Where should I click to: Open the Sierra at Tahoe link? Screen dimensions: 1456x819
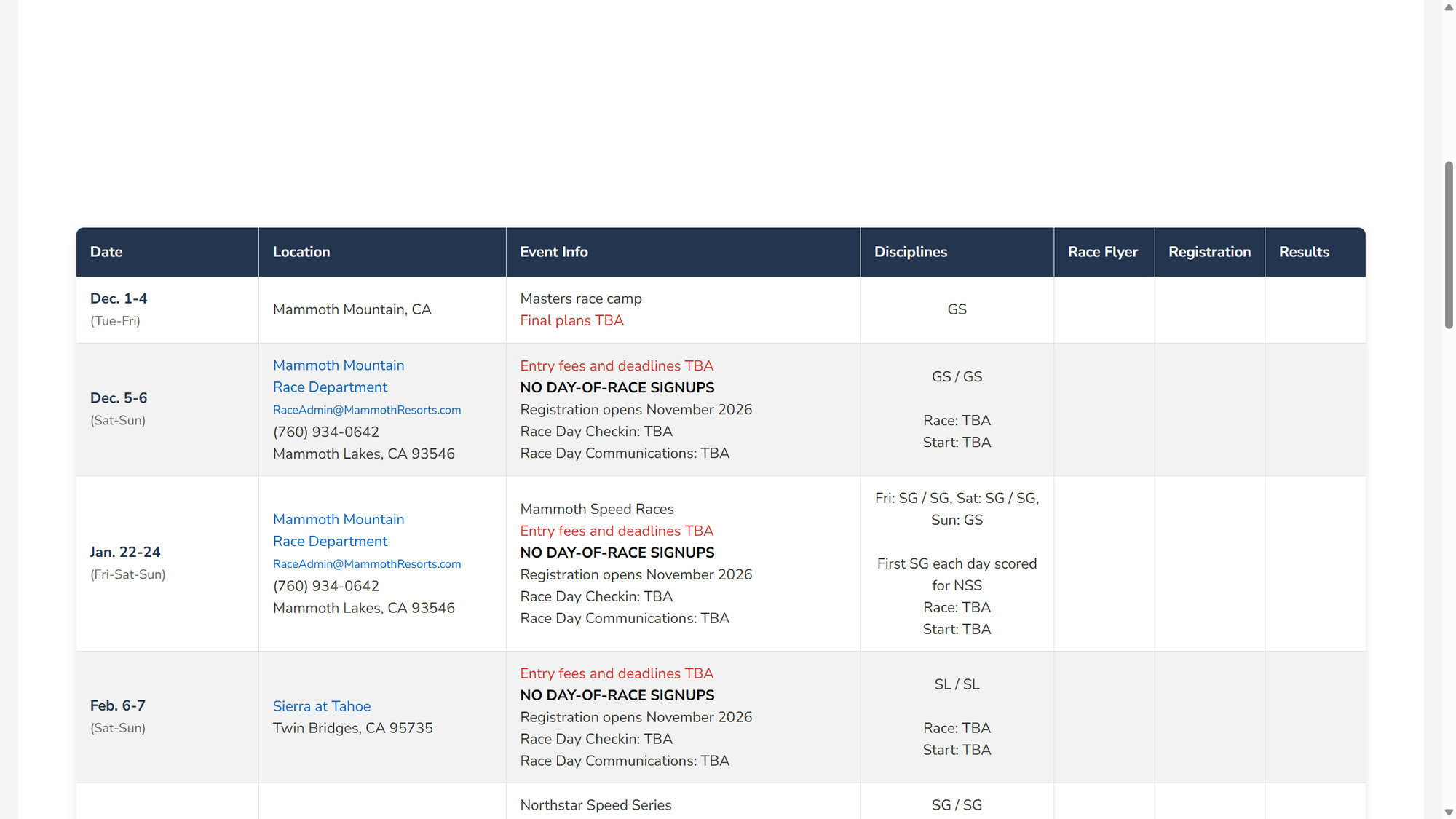coord(322,706)
